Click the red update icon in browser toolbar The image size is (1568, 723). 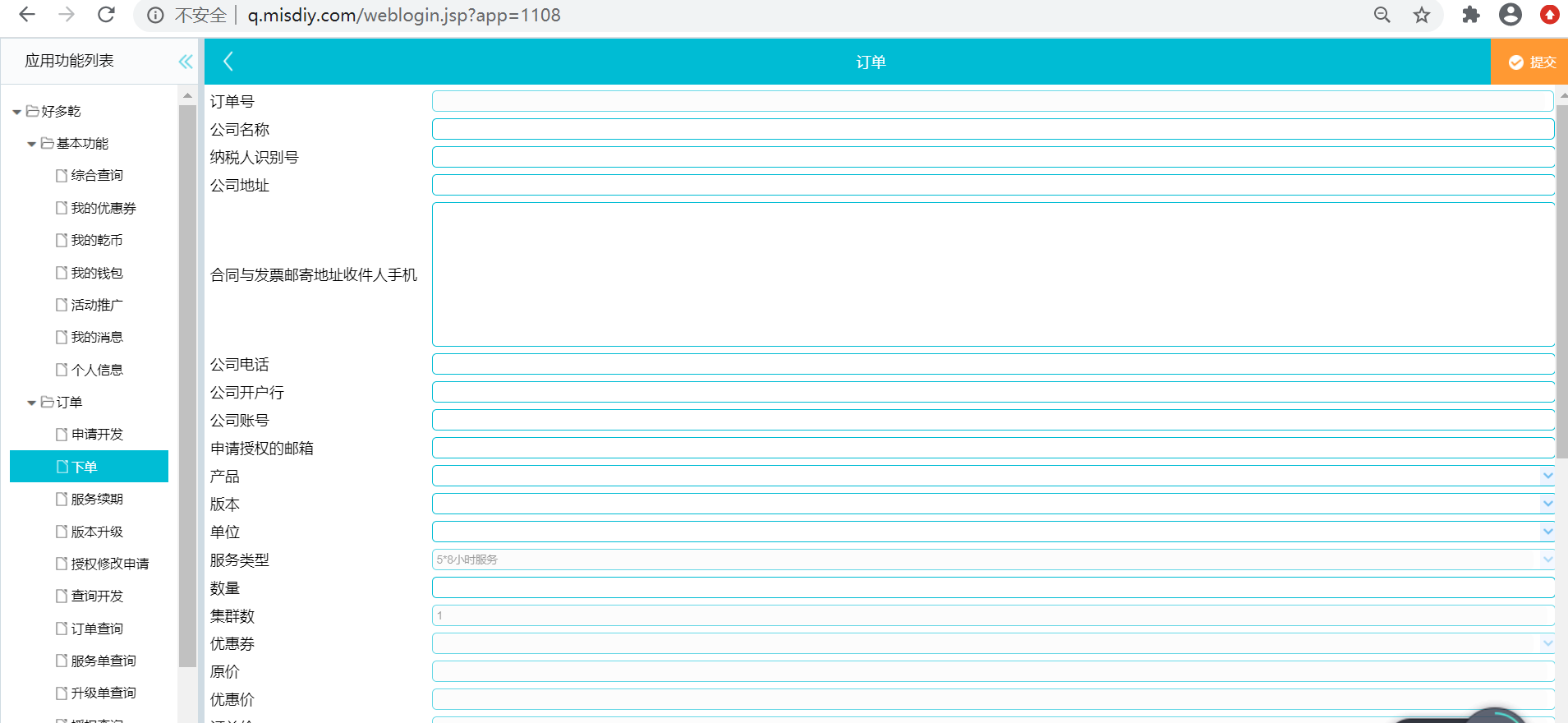[x=1549, y=15]
